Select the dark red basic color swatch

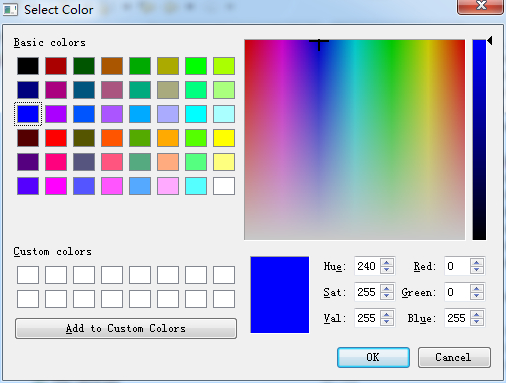pos(56,66)
